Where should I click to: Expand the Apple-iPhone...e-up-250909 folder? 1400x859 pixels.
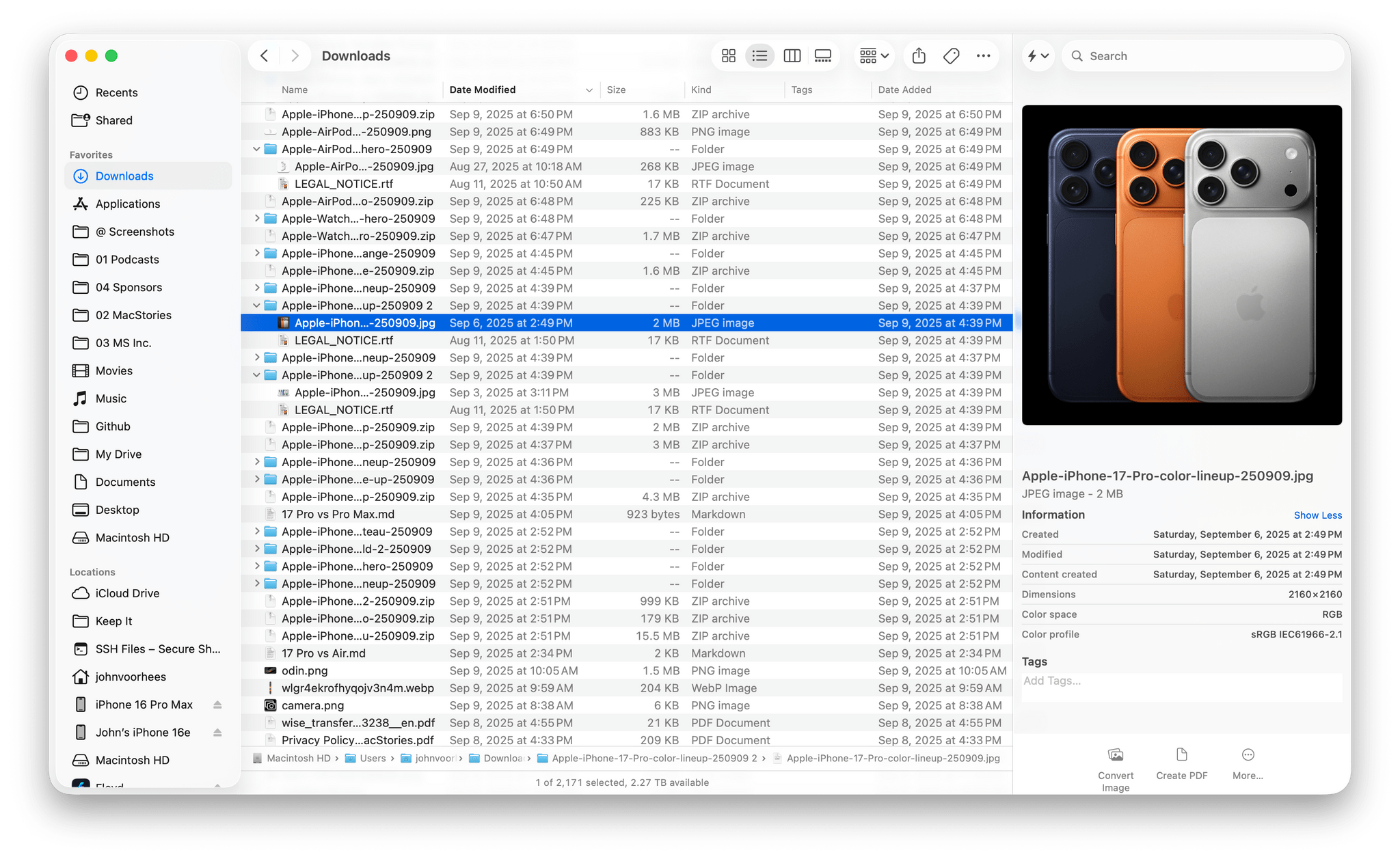(256, 480)
